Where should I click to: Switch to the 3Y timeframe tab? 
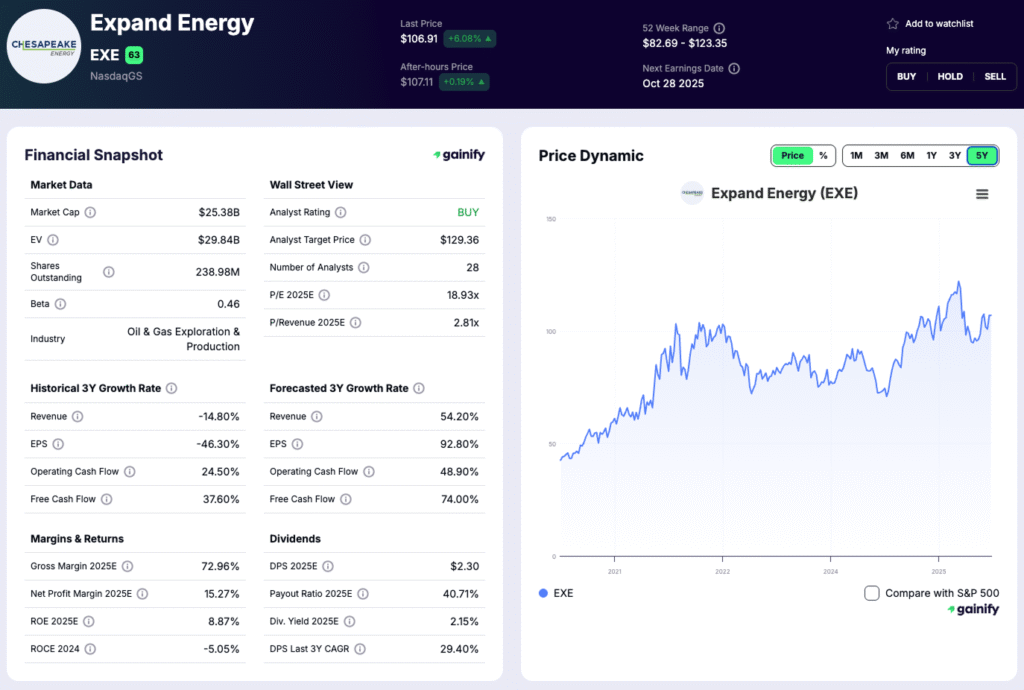pyautogui.click(x=956, y=155)
